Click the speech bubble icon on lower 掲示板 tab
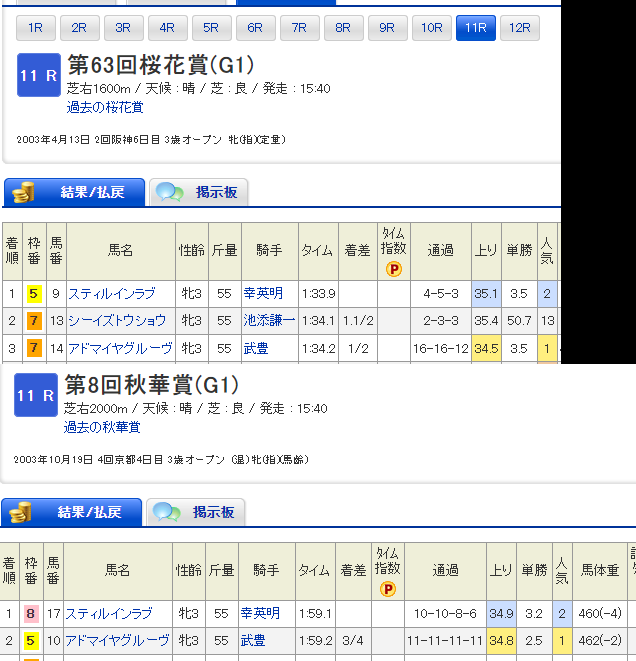 tap(168, 512)
